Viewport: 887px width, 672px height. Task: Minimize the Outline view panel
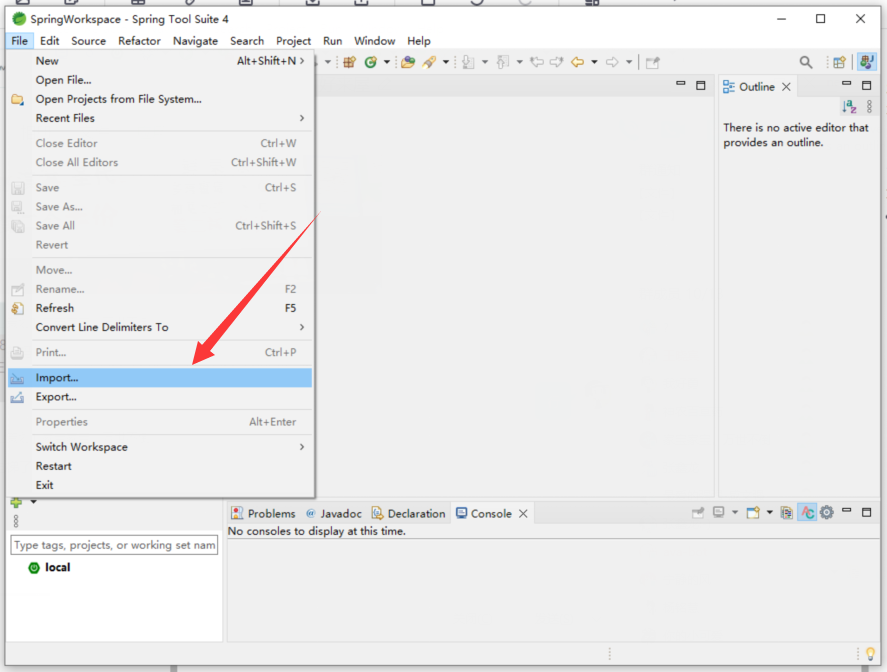pos(846,84)
